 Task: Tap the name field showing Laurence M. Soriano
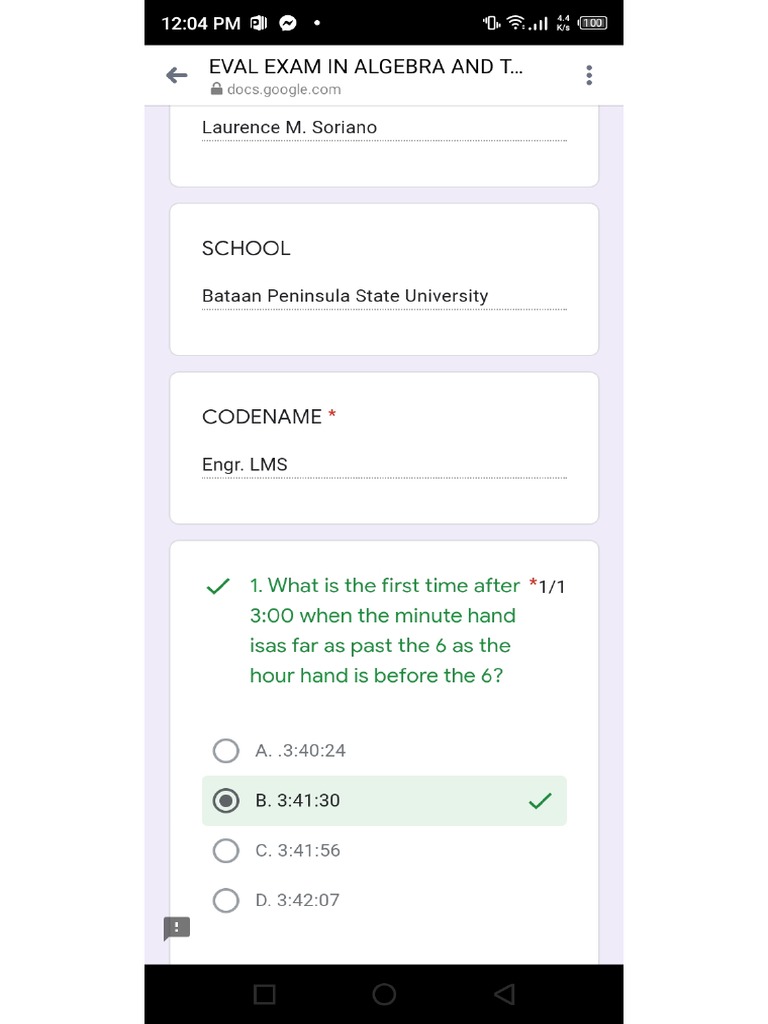click(x=383, y=127)
